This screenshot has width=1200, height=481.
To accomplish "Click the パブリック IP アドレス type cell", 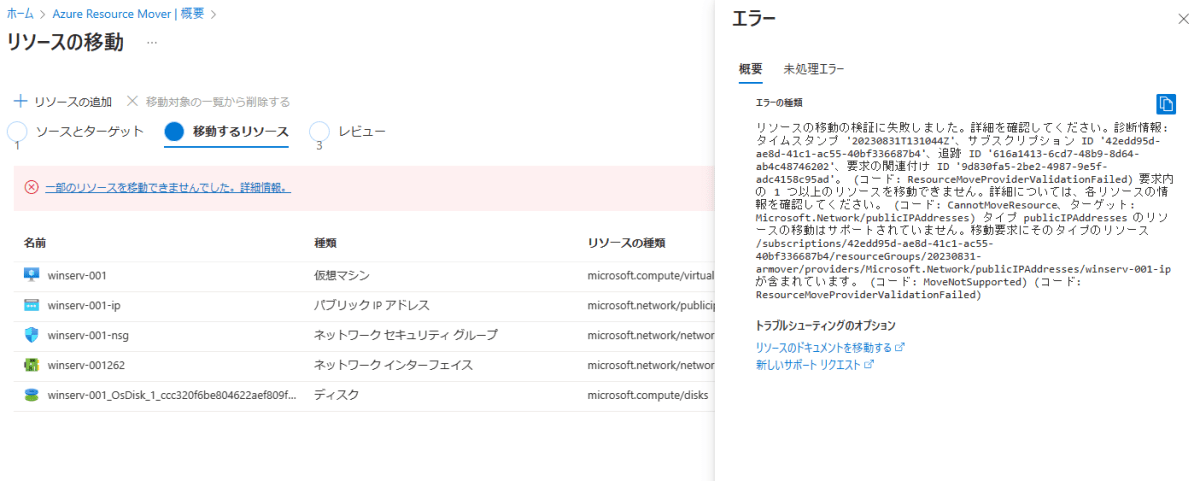I will point(371,305).
